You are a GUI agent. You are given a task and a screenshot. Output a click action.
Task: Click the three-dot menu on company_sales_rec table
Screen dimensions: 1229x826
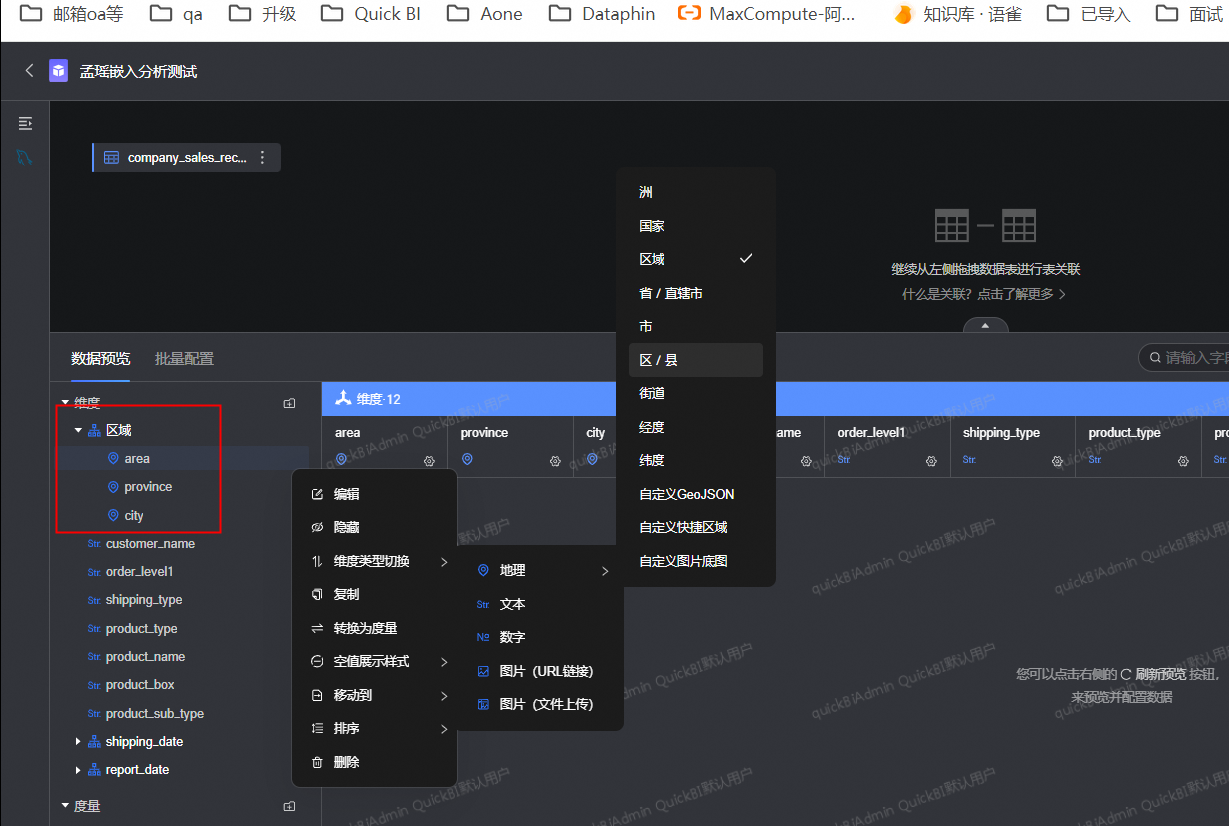pyautogui.click(x=263, y=157)
